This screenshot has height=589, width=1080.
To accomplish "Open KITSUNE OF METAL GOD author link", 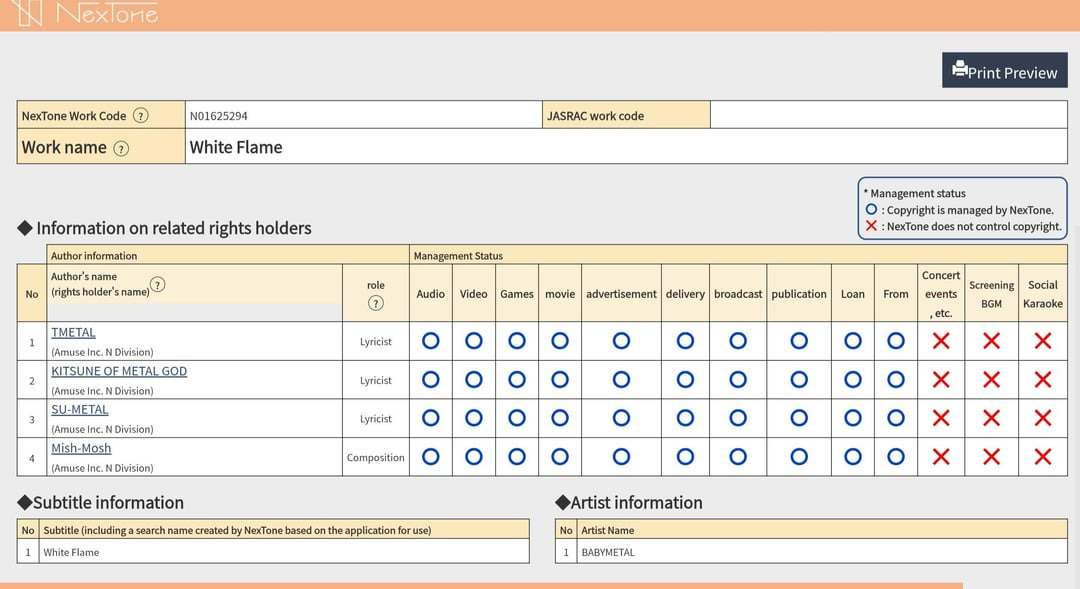I will pos(119,371).
